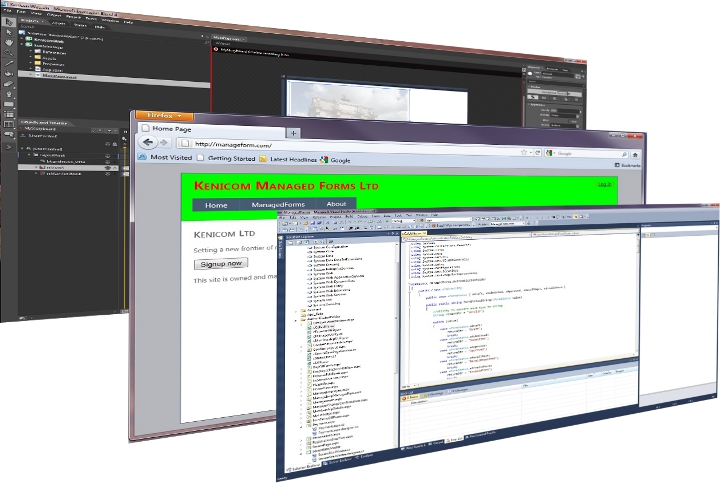
Task: Select the Button control tool in Blend
Action: click(9, 135)
